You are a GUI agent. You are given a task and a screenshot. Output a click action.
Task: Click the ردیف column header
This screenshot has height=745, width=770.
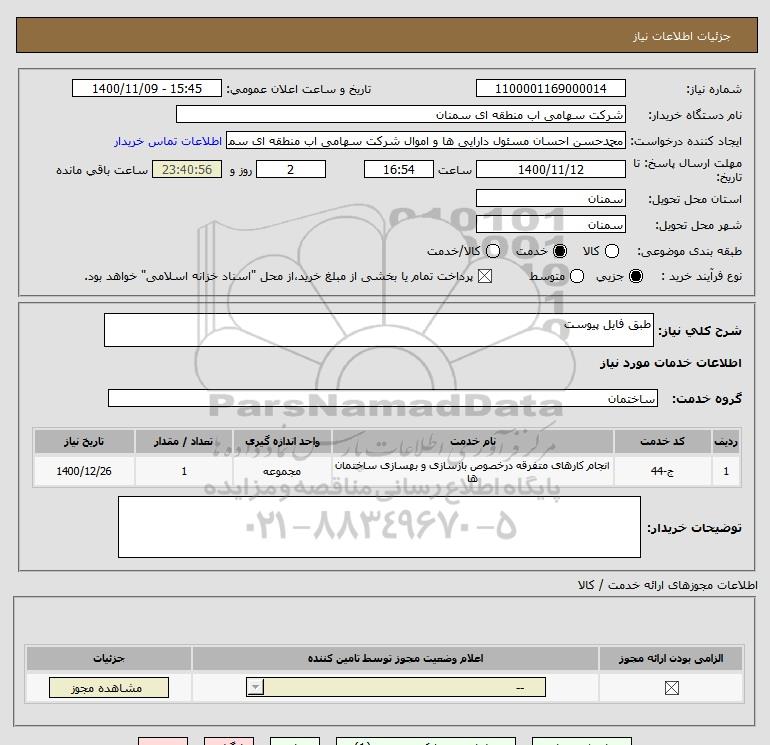coord(726,441)
